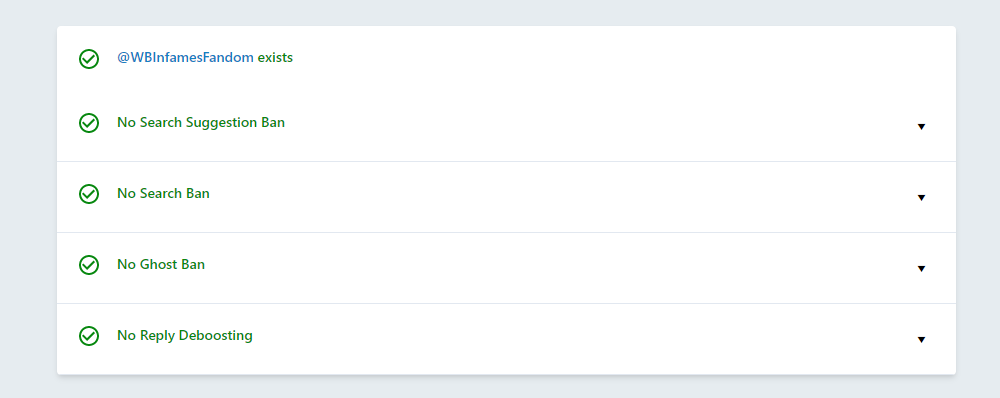Click the checkmark icon for No Search Ban
The height and width of the screenshot is (398, 1000).
coord(89,194)
